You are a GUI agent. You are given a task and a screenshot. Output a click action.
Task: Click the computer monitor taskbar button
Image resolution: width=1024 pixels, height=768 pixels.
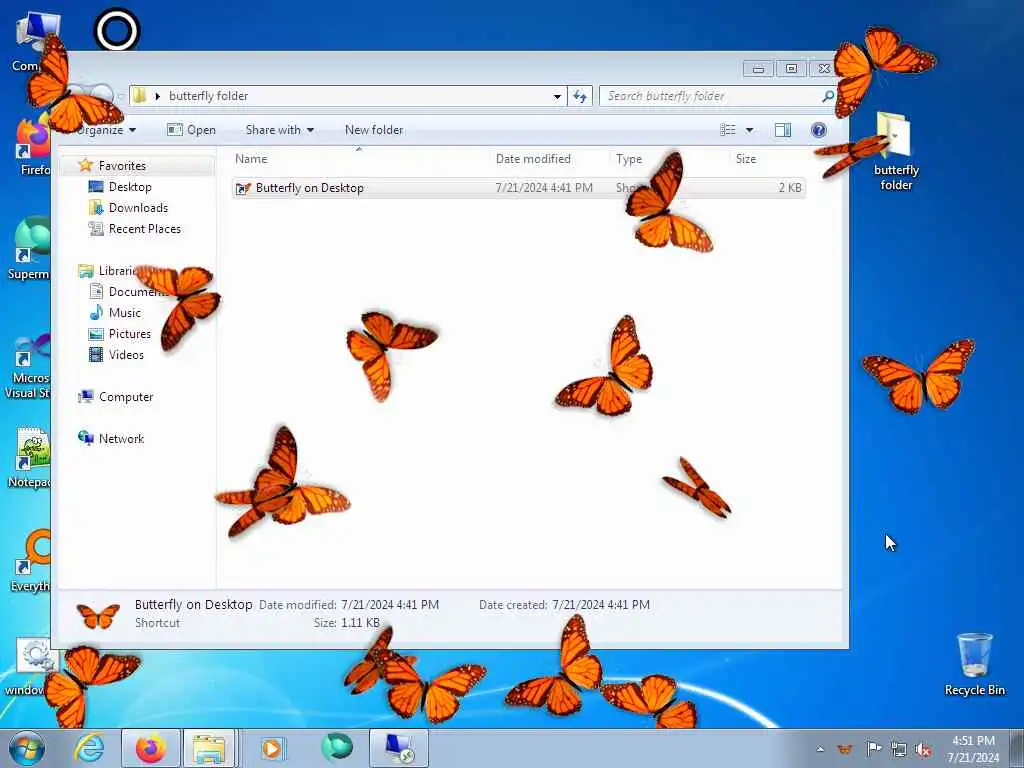pos(399,748)
